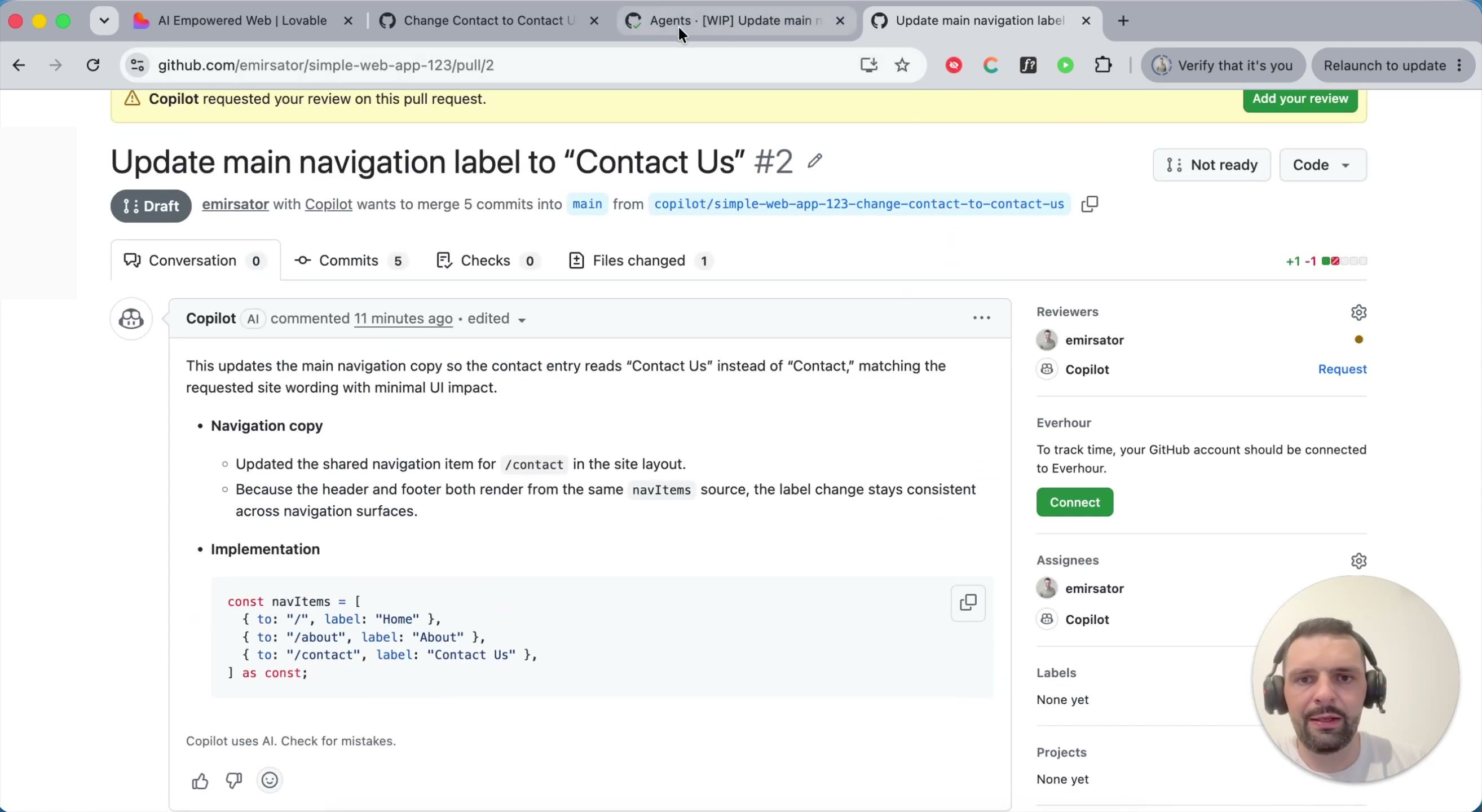This screenshot has width=1482, height=812.
Task: Open site information icon in address bar
Action: pyautogui.click(x=138, y=65)
